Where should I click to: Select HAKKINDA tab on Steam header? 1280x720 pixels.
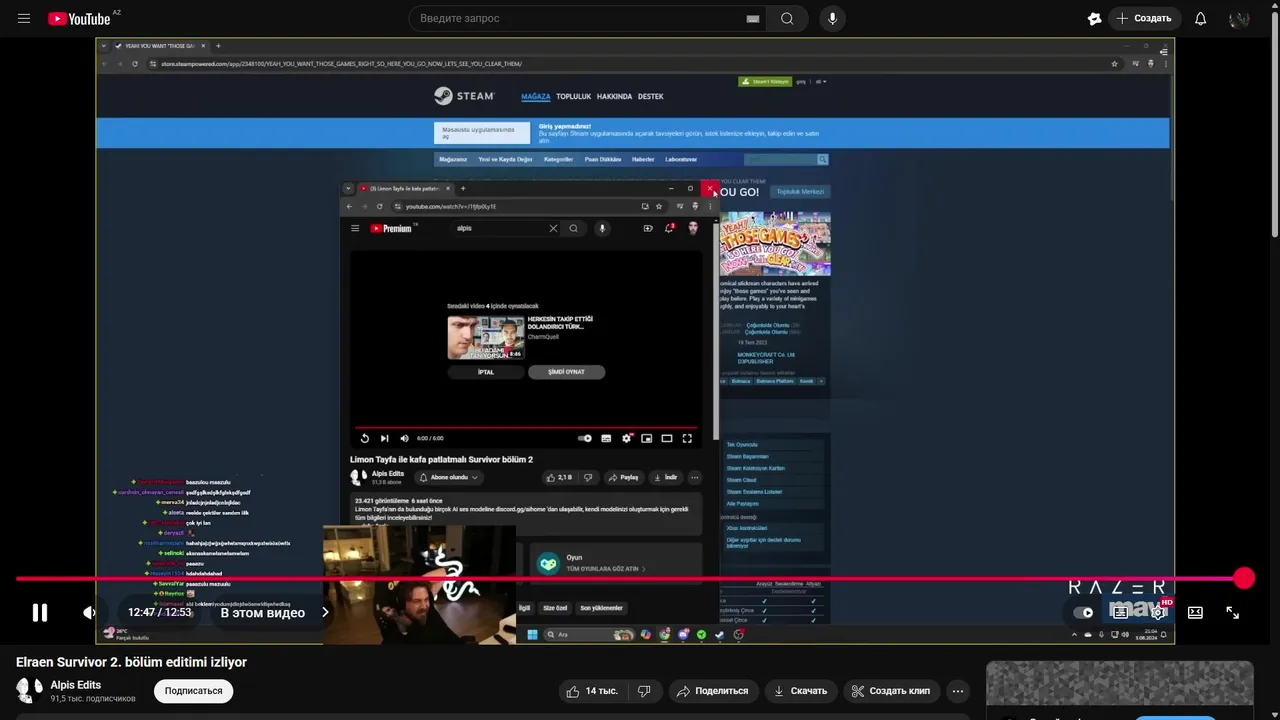pos(615,96)
